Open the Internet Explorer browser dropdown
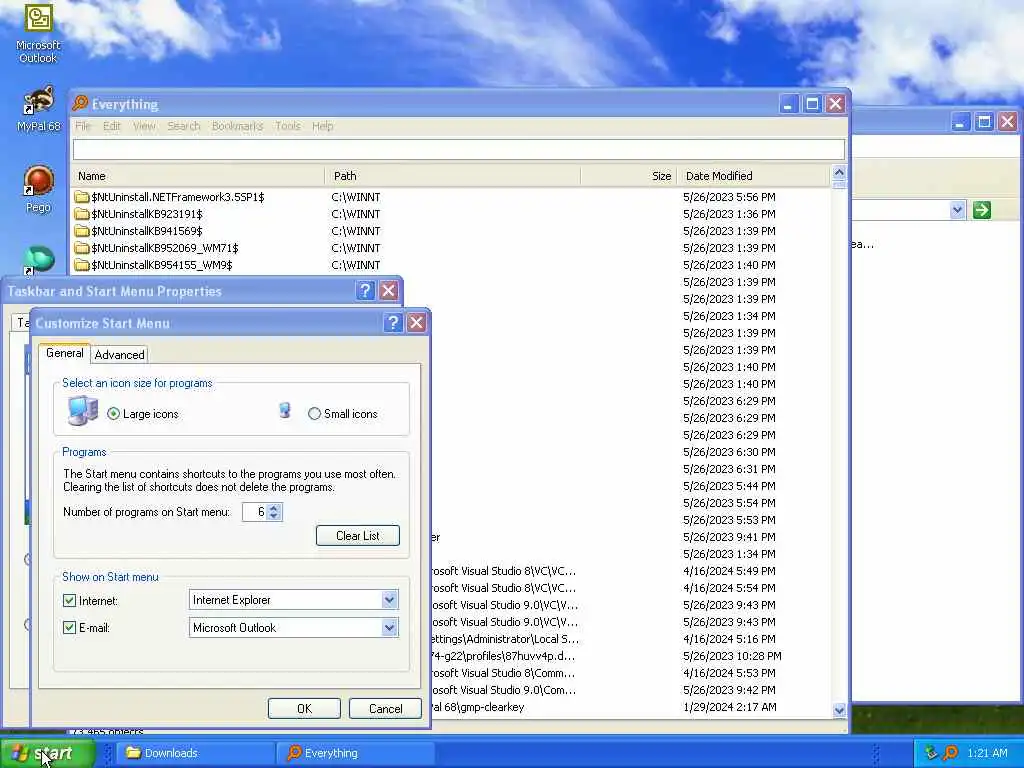This screenshot has width=1024, height=768. pyautogui.click(x=389, y=600)
